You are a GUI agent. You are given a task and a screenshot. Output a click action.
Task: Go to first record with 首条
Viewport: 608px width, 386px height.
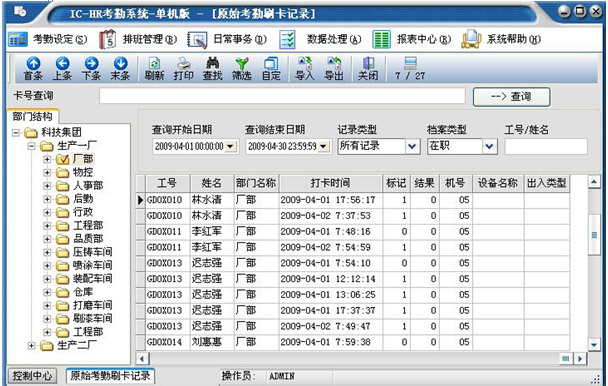(x=33, y=69)
